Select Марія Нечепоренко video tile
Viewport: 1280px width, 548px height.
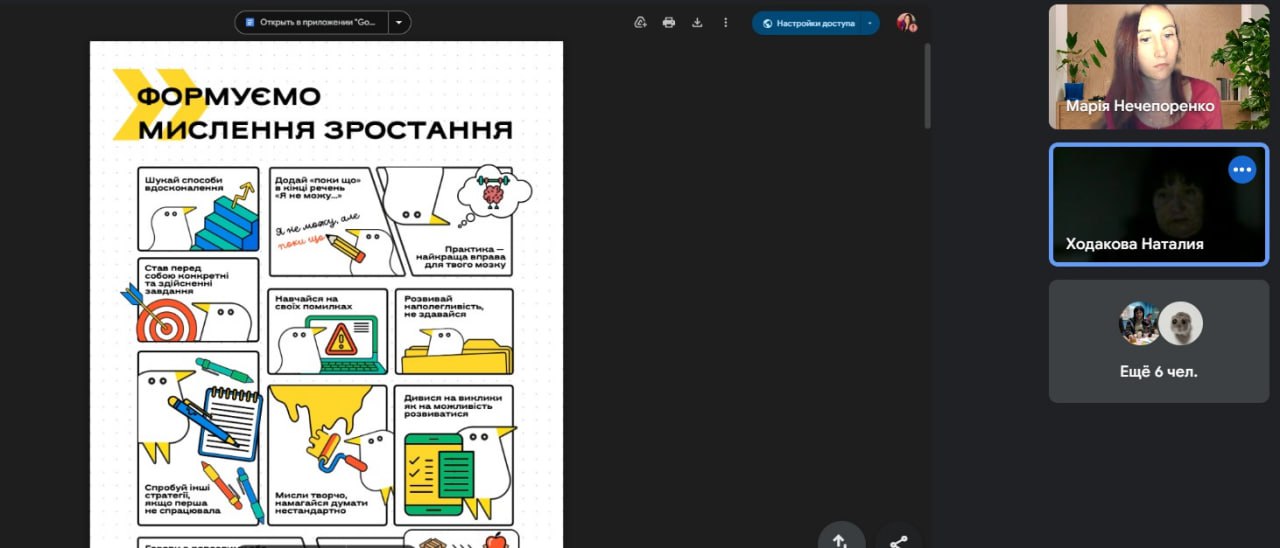coord(1158,66)
